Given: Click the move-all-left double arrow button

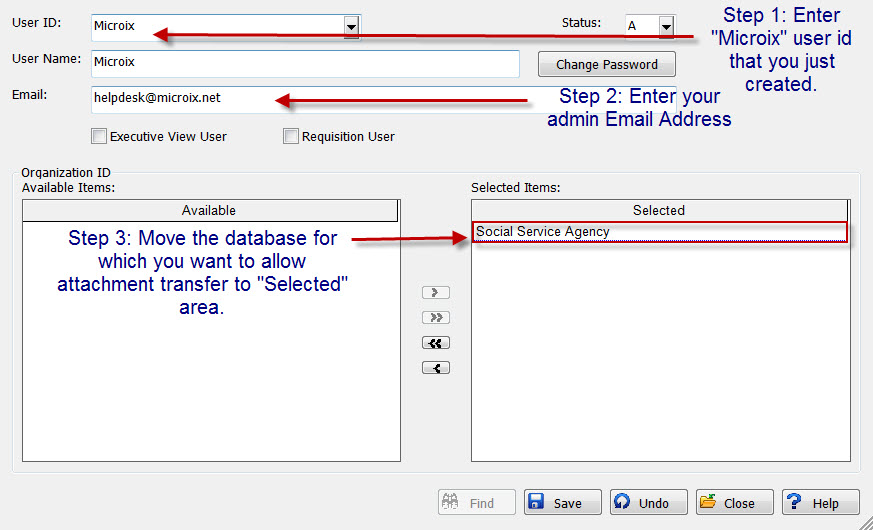Looking at the screenshot, I should click(x=435, y=343).
